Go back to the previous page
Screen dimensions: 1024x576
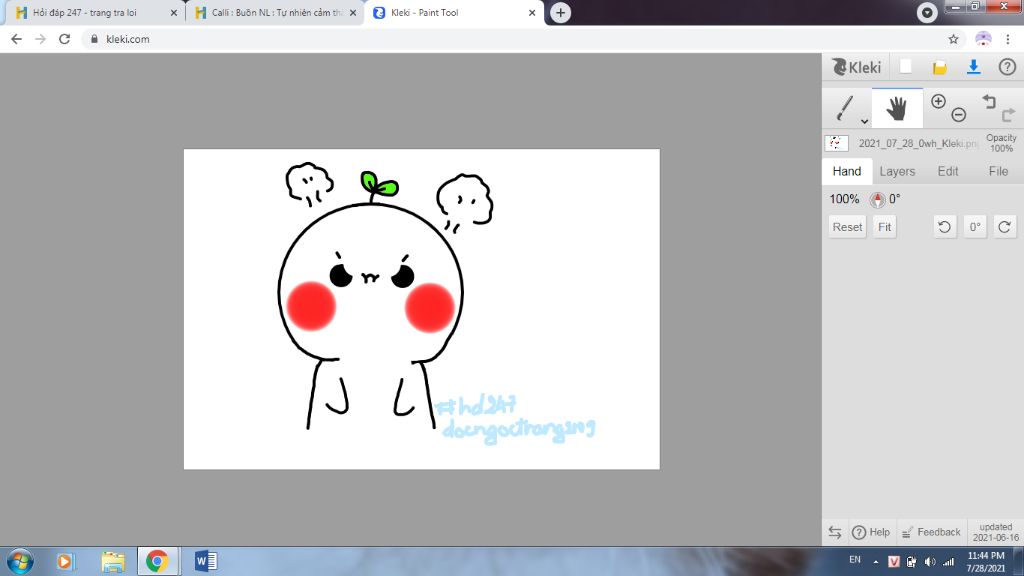click(x=16, y=39)
